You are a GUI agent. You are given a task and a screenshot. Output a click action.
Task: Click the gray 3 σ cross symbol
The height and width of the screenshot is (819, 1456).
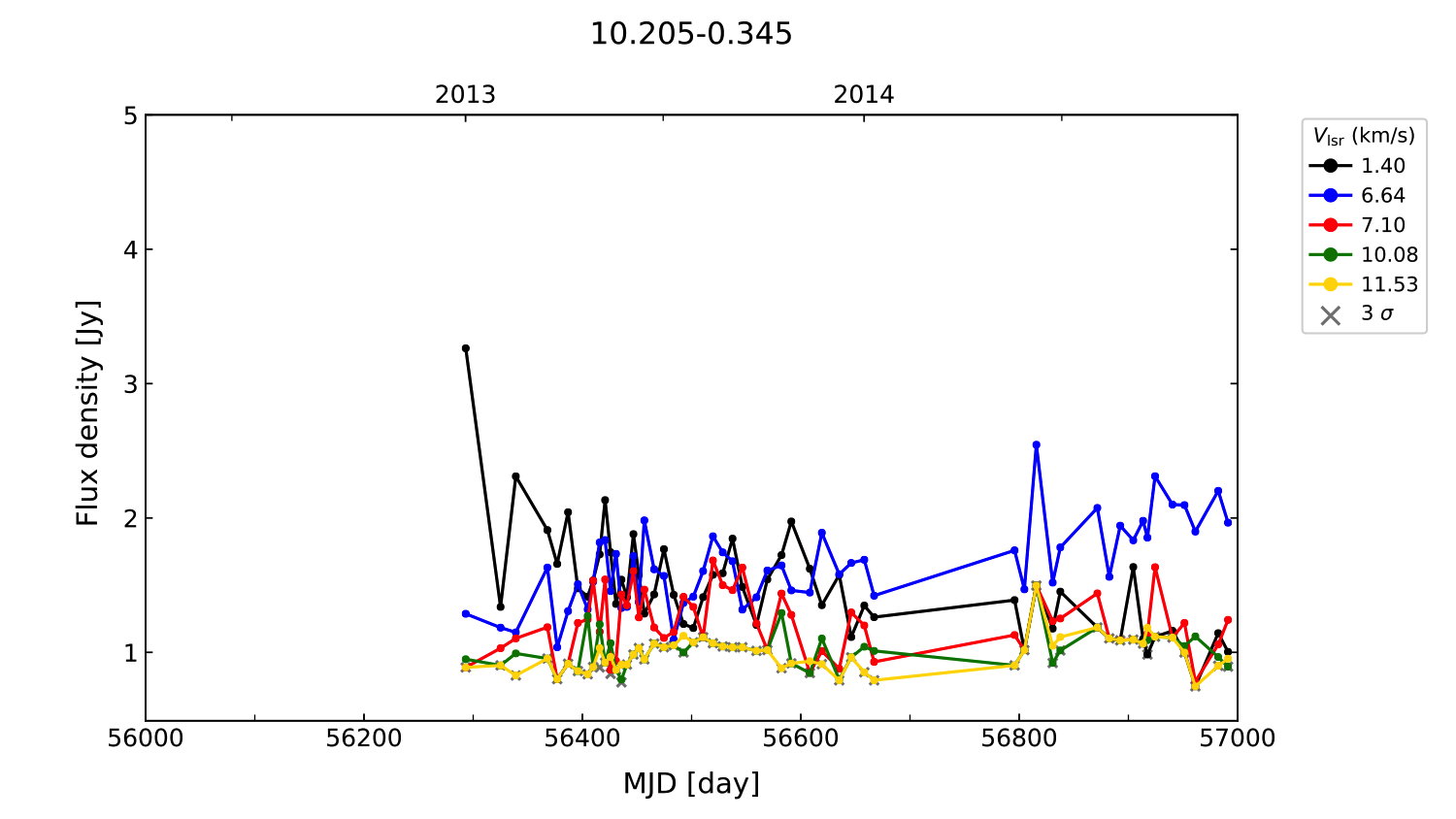coord(1330,314)
